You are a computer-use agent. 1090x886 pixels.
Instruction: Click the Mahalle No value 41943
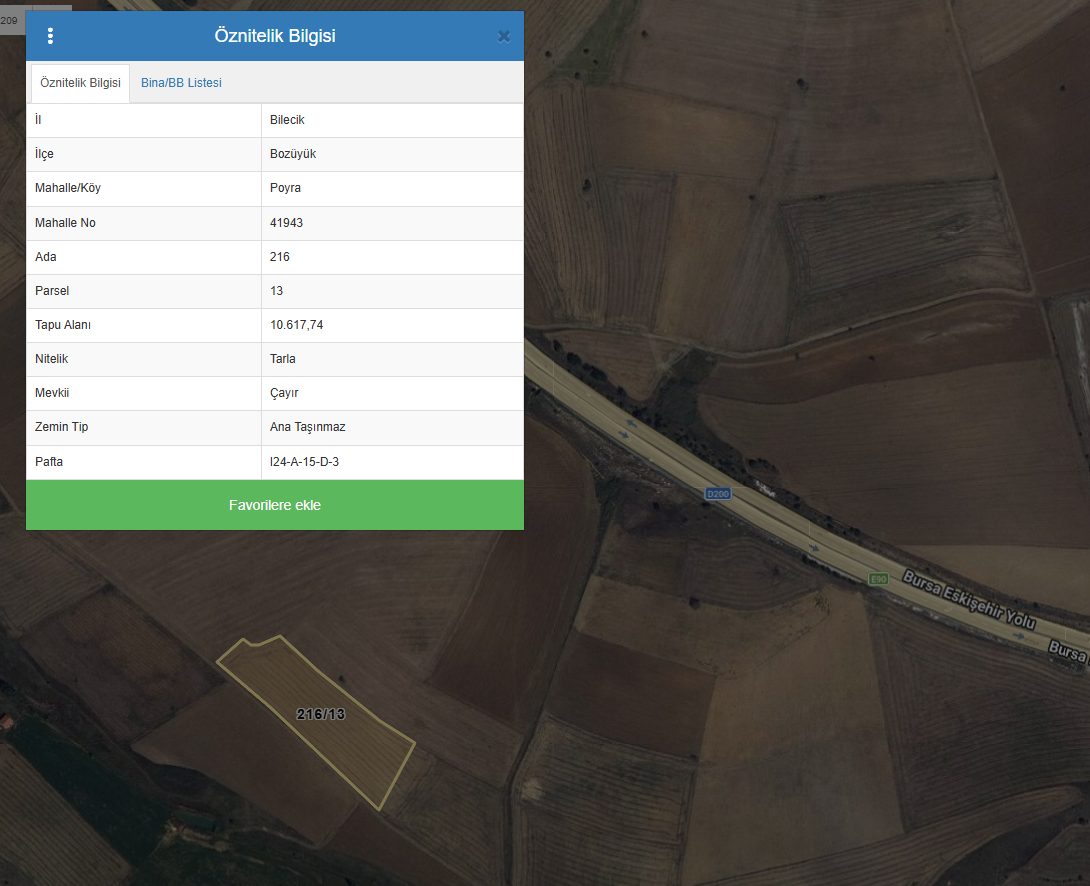(286, 222)
